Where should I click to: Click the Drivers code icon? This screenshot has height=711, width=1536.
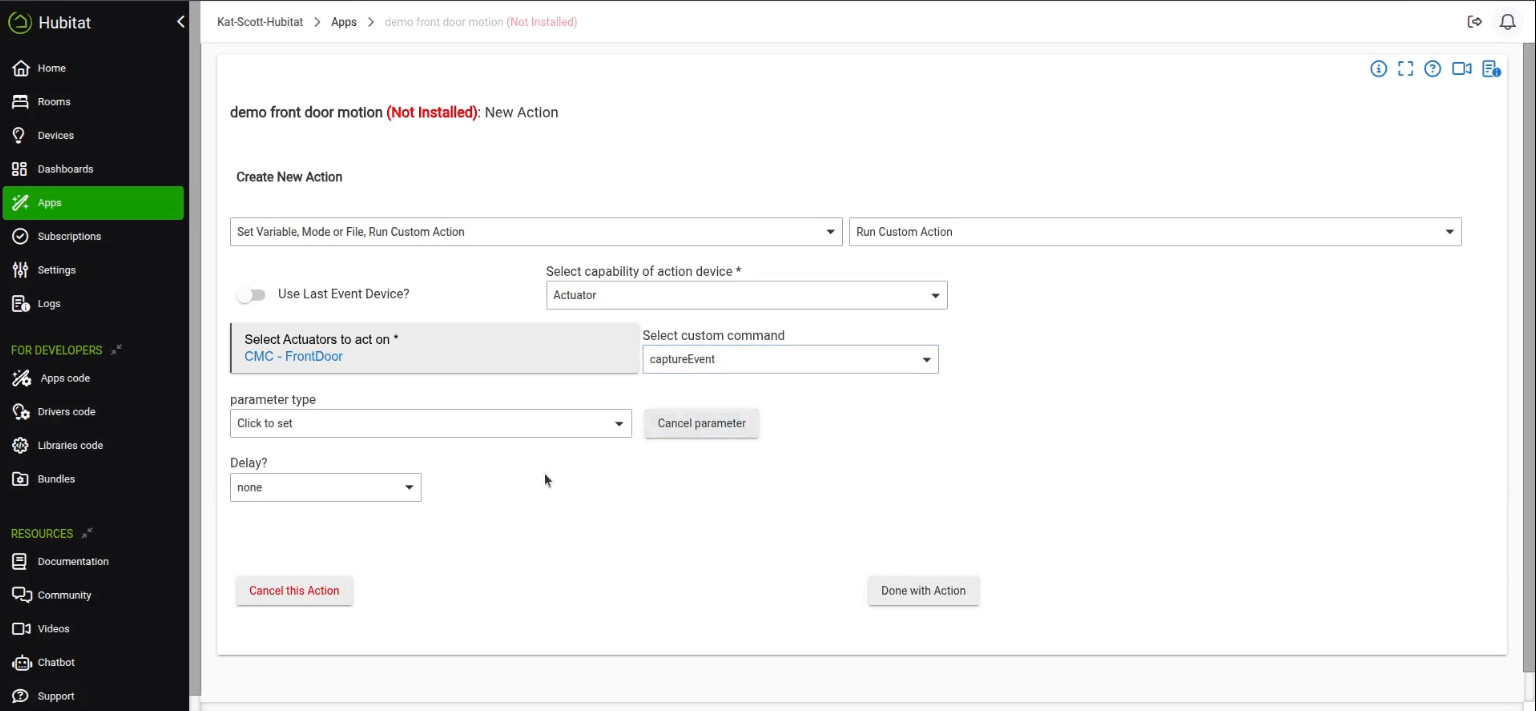coord(20,412)
